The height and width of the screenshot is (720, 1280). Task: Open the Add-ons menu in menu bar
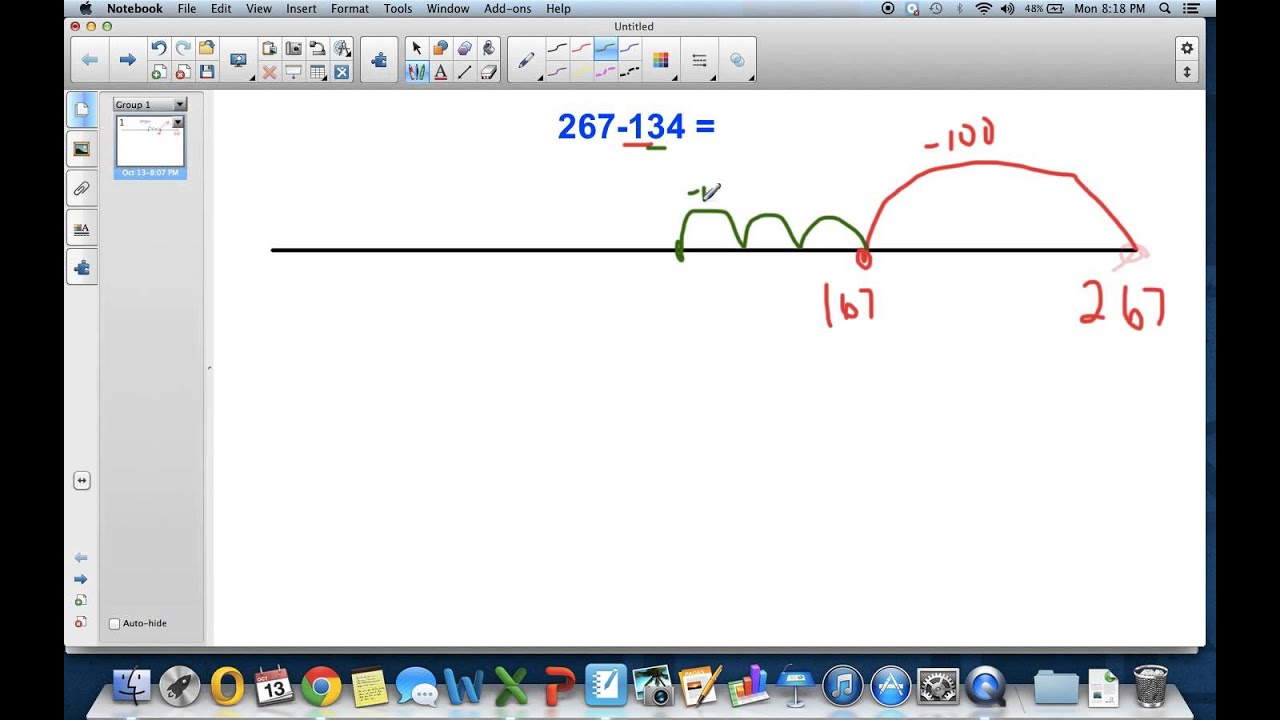508,8
